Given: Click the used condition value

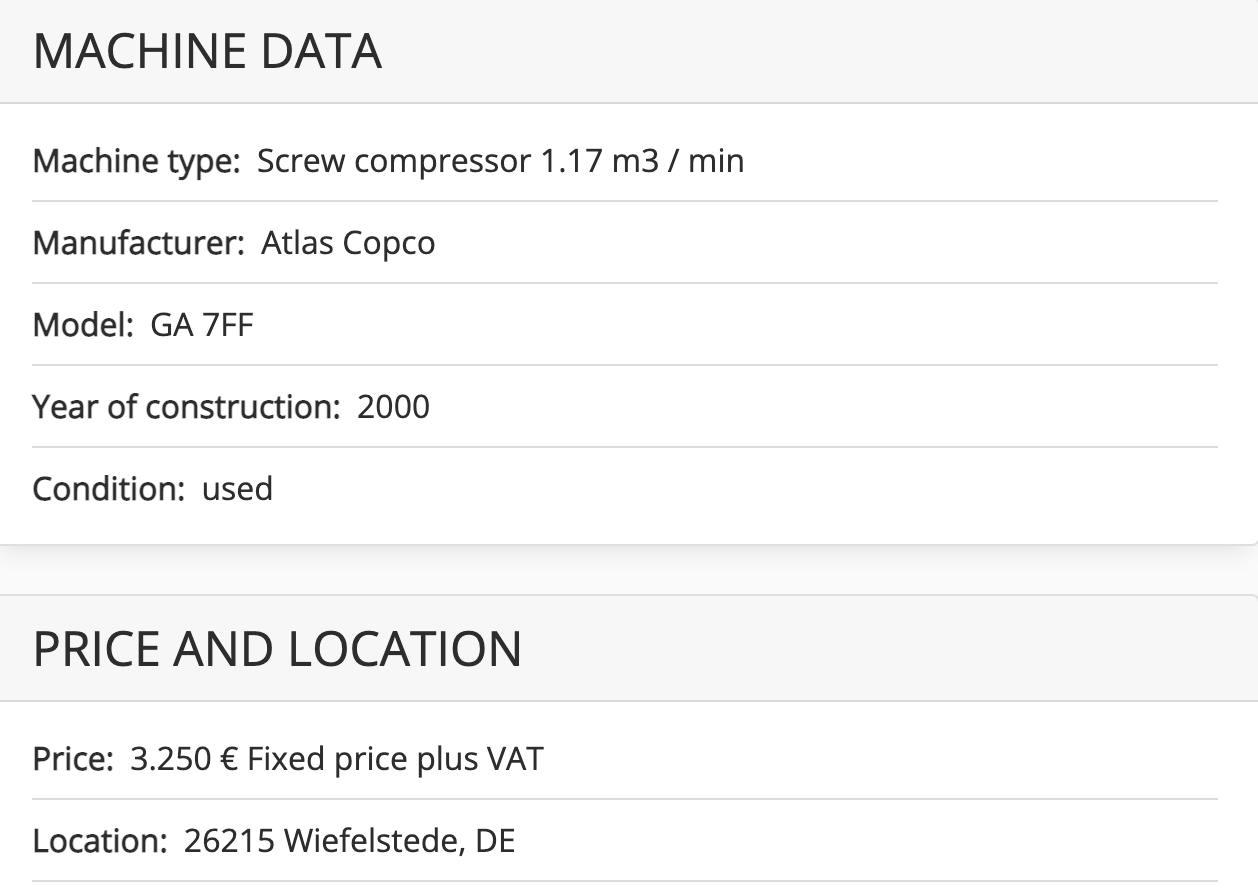Looking at the screenshot, I should click(x=237, y=489).
